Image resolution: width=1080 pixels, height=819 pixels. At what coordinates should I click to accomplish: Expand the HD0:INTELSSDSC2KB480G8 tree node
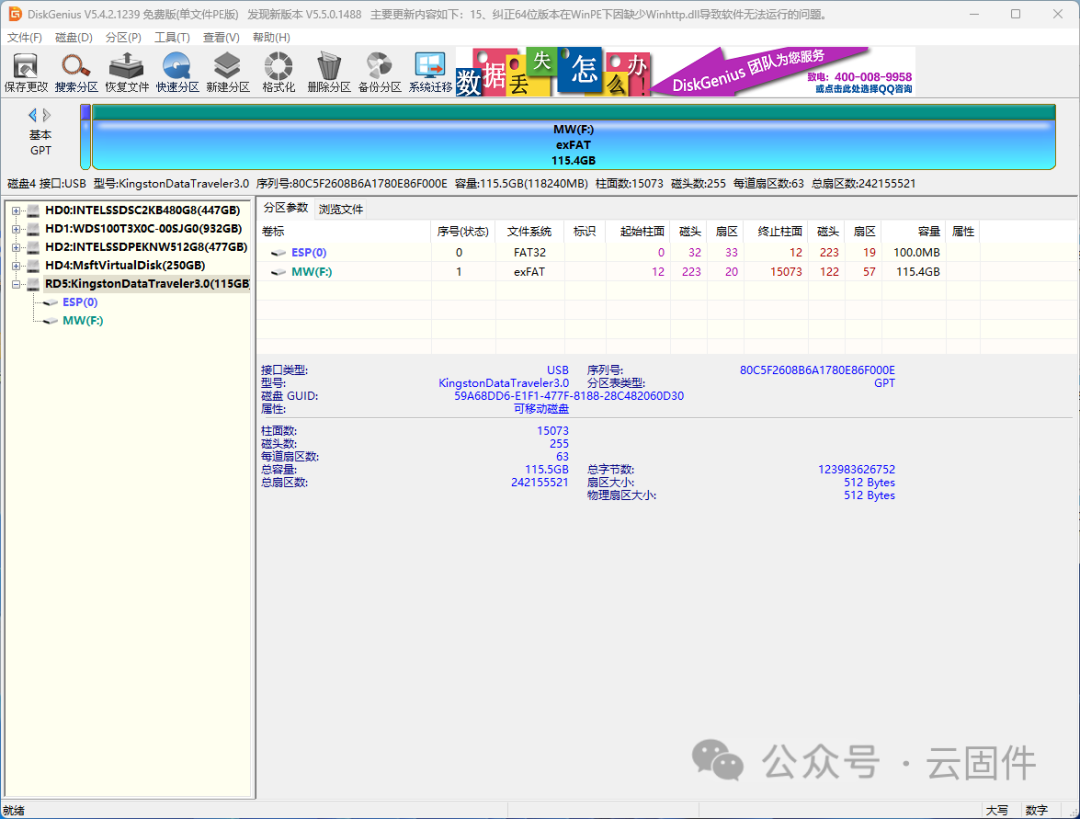[15, 211]
